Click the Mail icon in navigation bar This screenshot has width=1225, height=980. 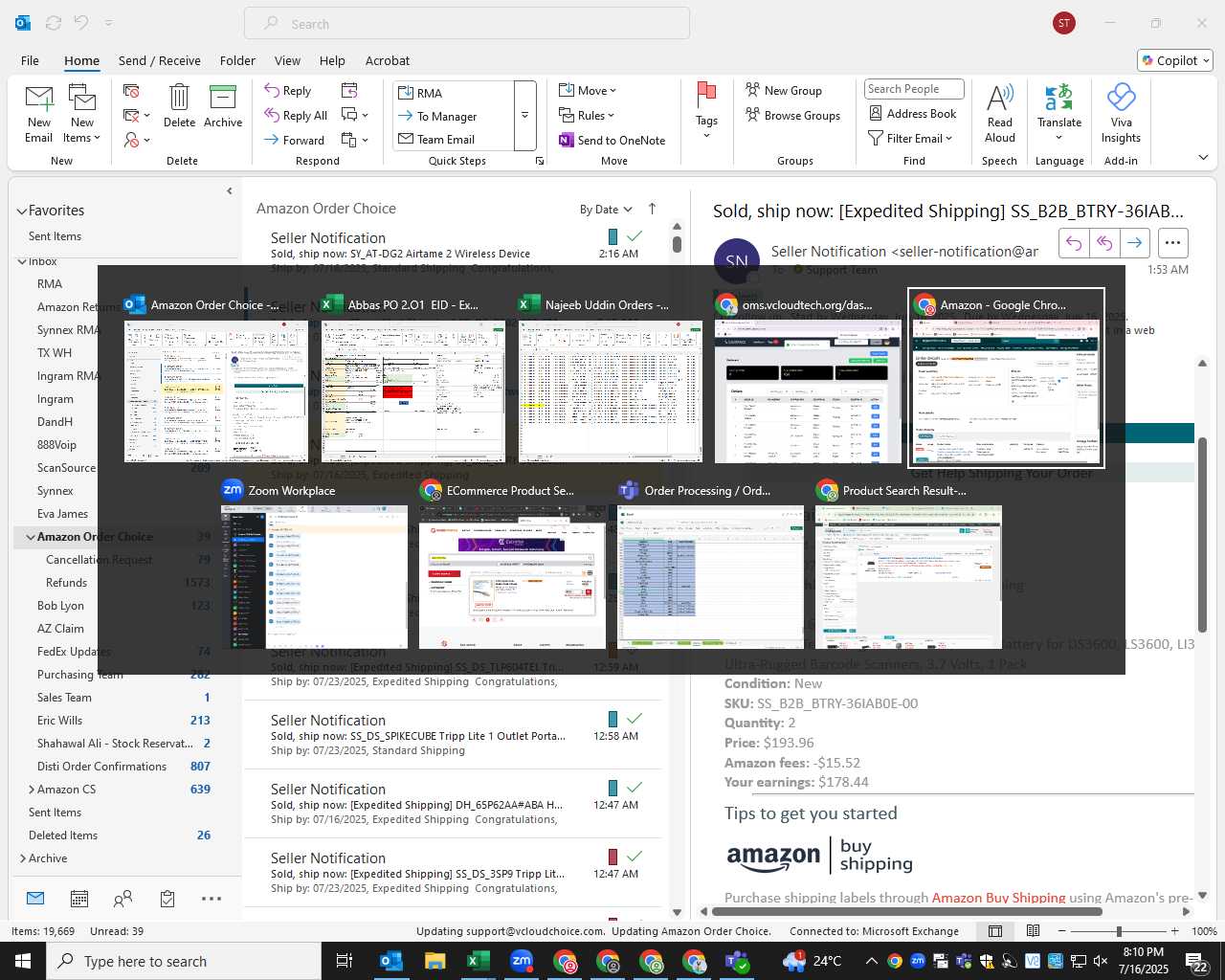35,899
